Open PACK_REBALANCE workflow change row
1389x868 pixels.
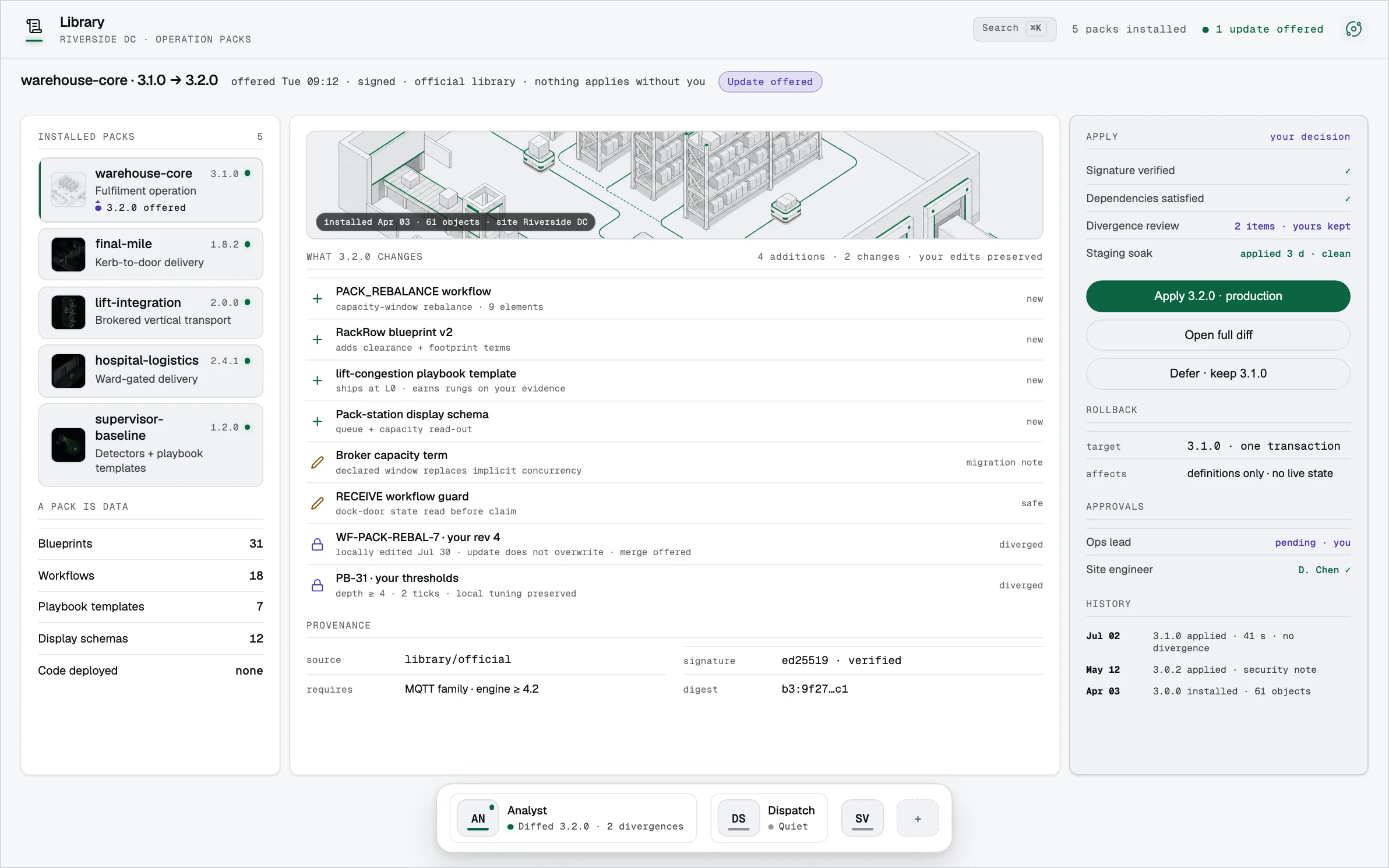(x=674, y=299)
